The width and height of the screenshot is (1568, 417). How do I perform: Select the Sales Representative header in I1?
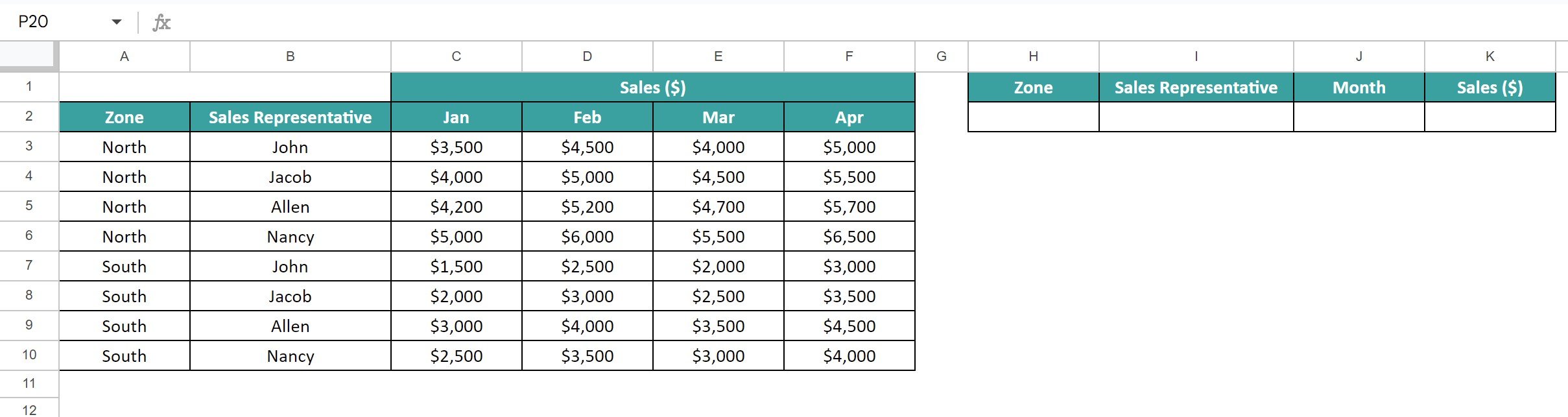pos(1195,87)
